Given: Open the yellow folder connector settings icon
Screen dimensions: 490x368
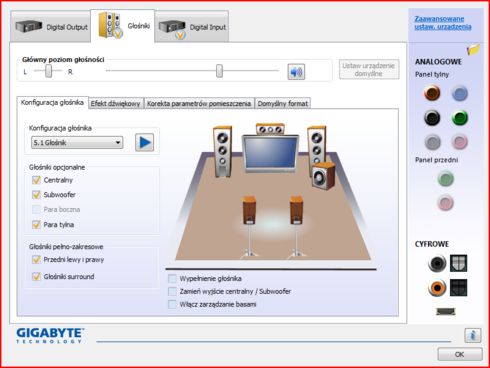Looking at the screenshot, I should [473, 50].
